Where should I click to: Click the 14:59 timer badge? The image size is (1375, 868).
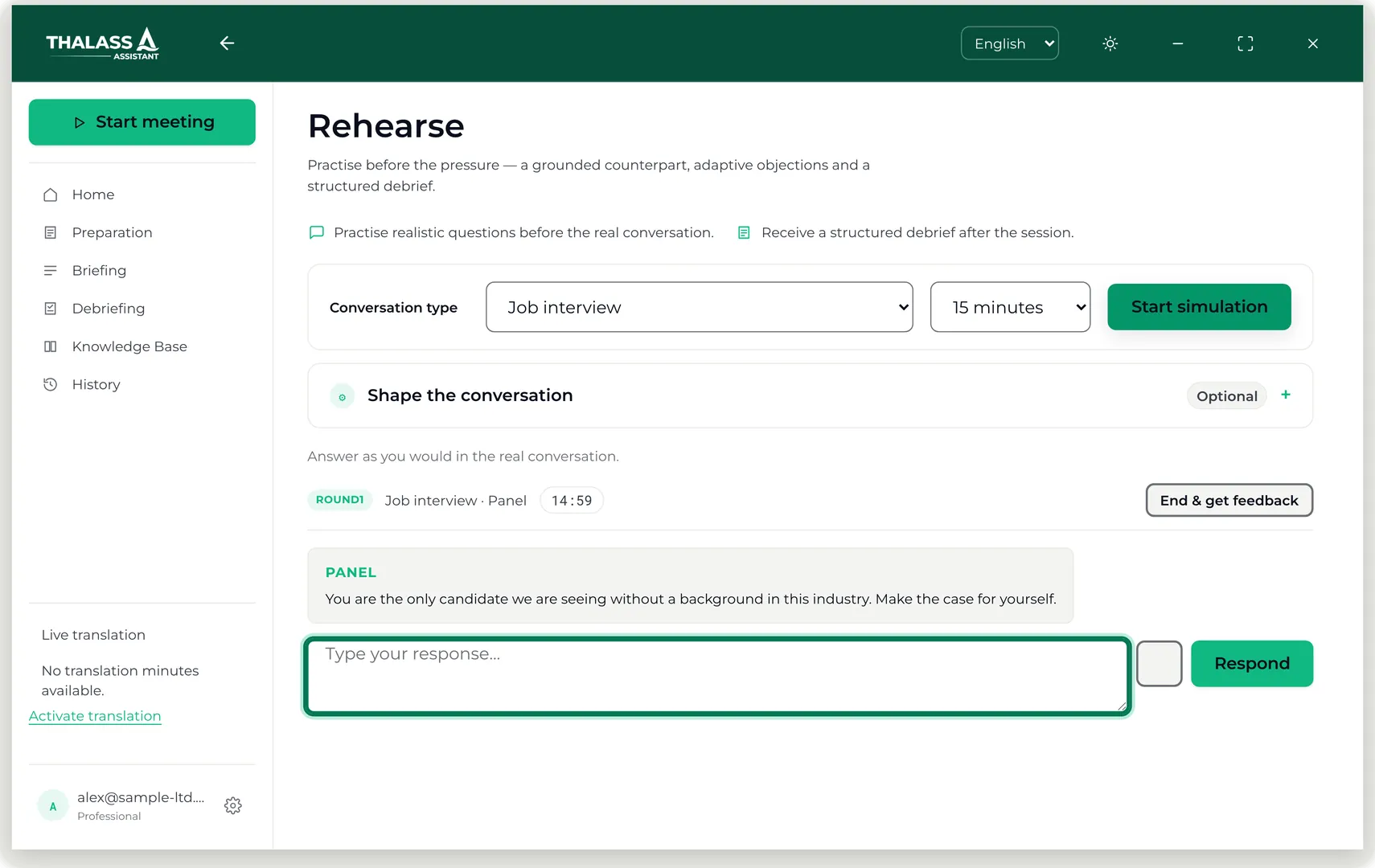pos(572,501)
